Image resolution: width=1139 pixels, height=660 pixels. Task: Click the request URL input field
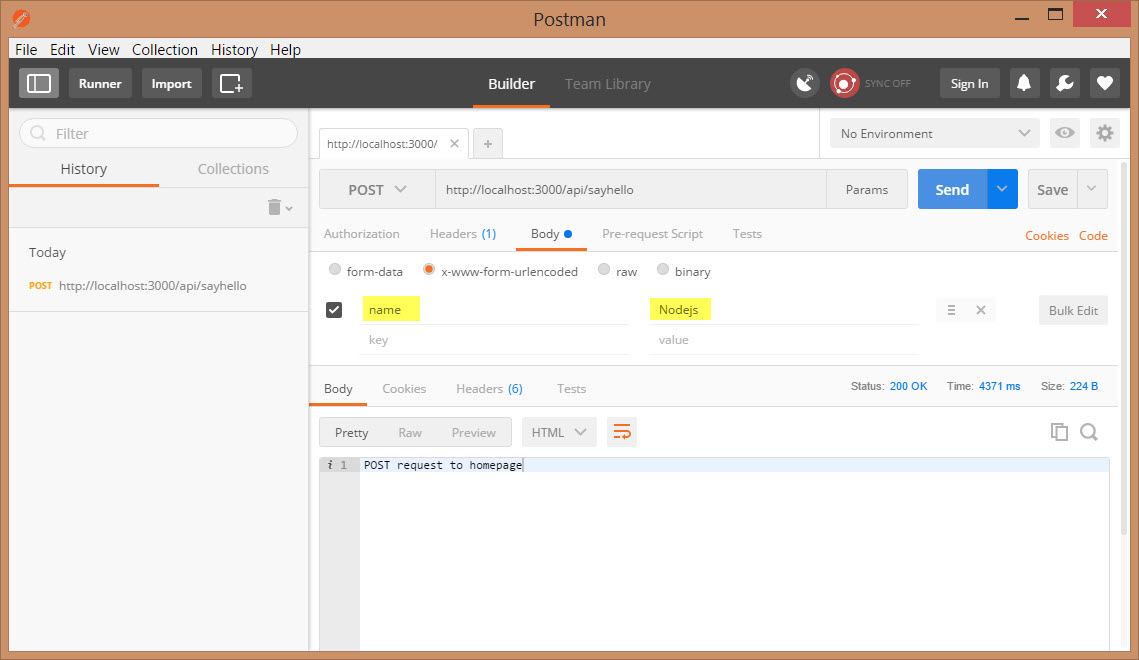click(x=631, y=190)
